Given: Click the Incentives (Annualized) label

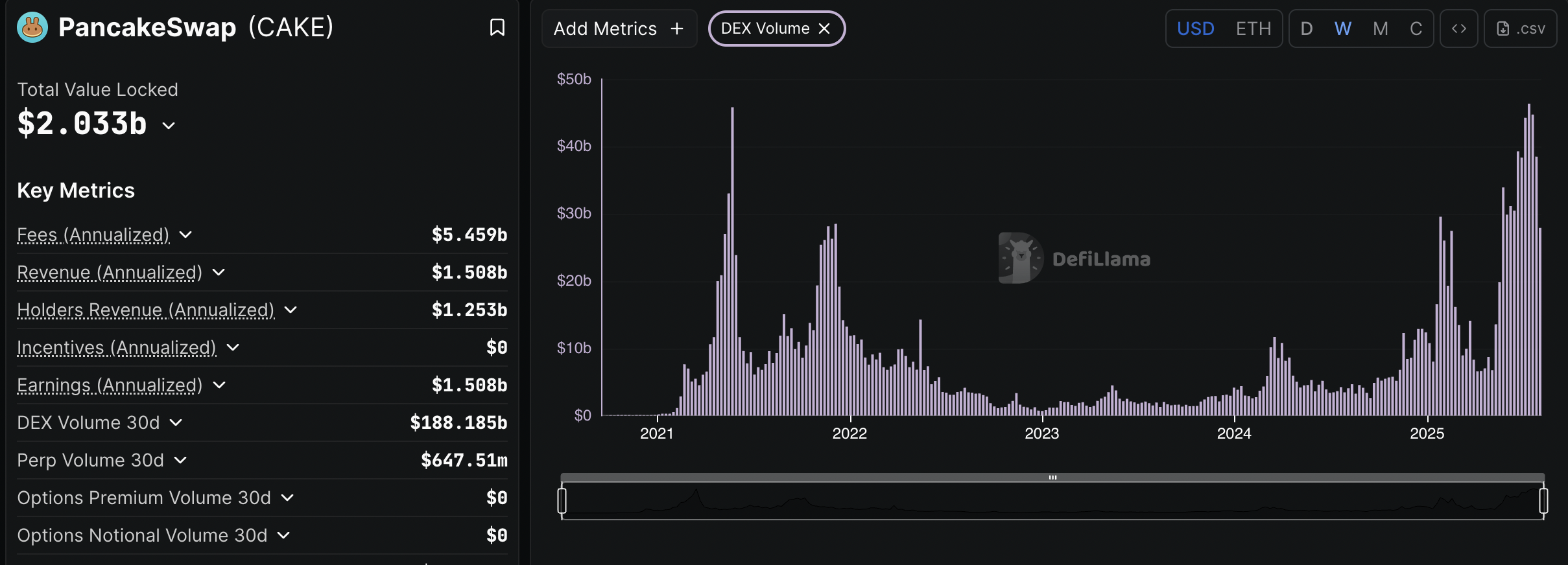Looking at the screenshot, I should click(x=117, y=347).
